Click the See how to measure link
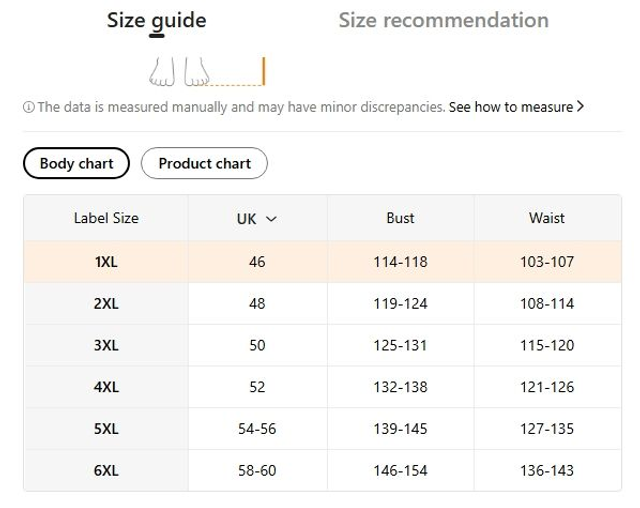The height and width of the screenshot is (508, 640). (511, 107)
